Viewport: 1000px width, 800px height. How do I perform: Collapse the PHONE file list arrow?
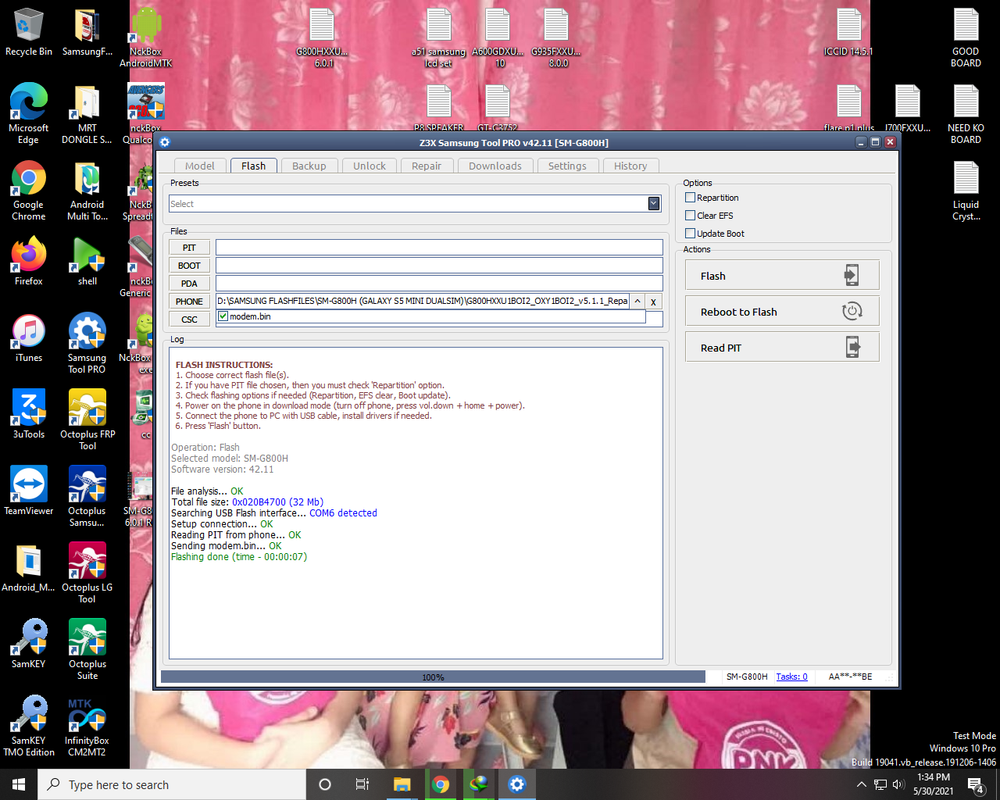click(637, 301)
